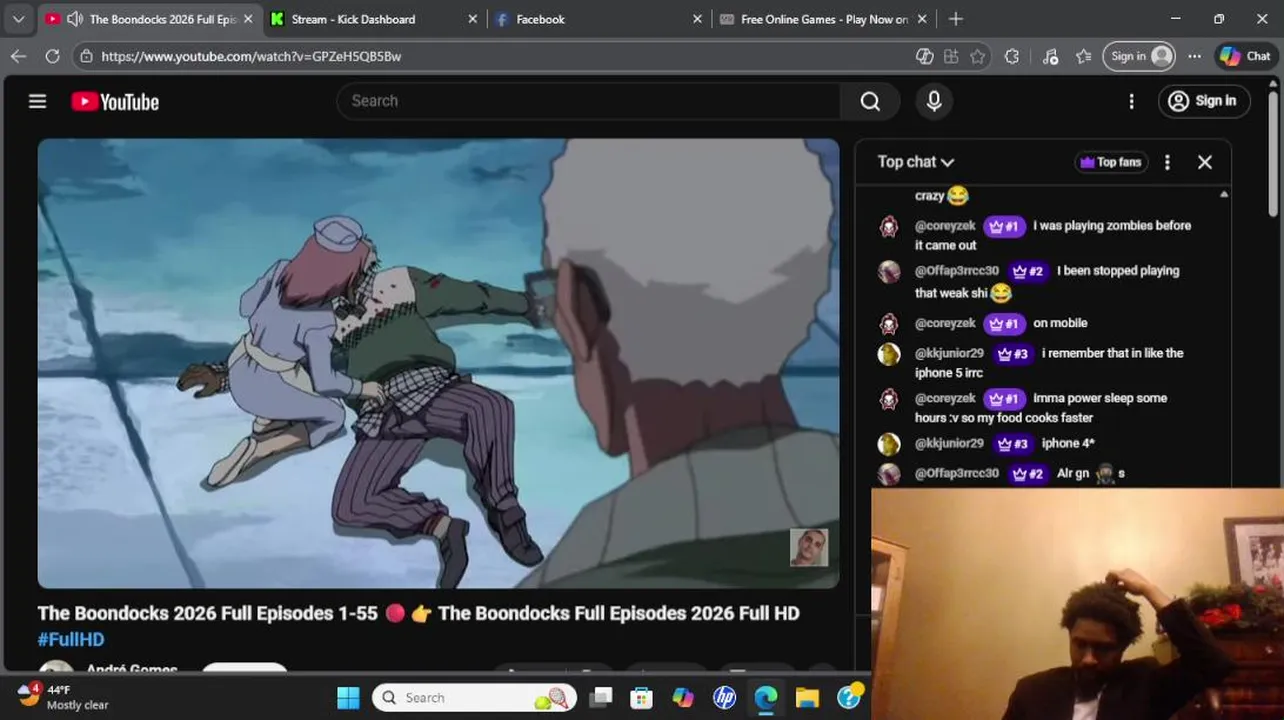
Task: Open a new browser tab
Action: click(956, 19)
